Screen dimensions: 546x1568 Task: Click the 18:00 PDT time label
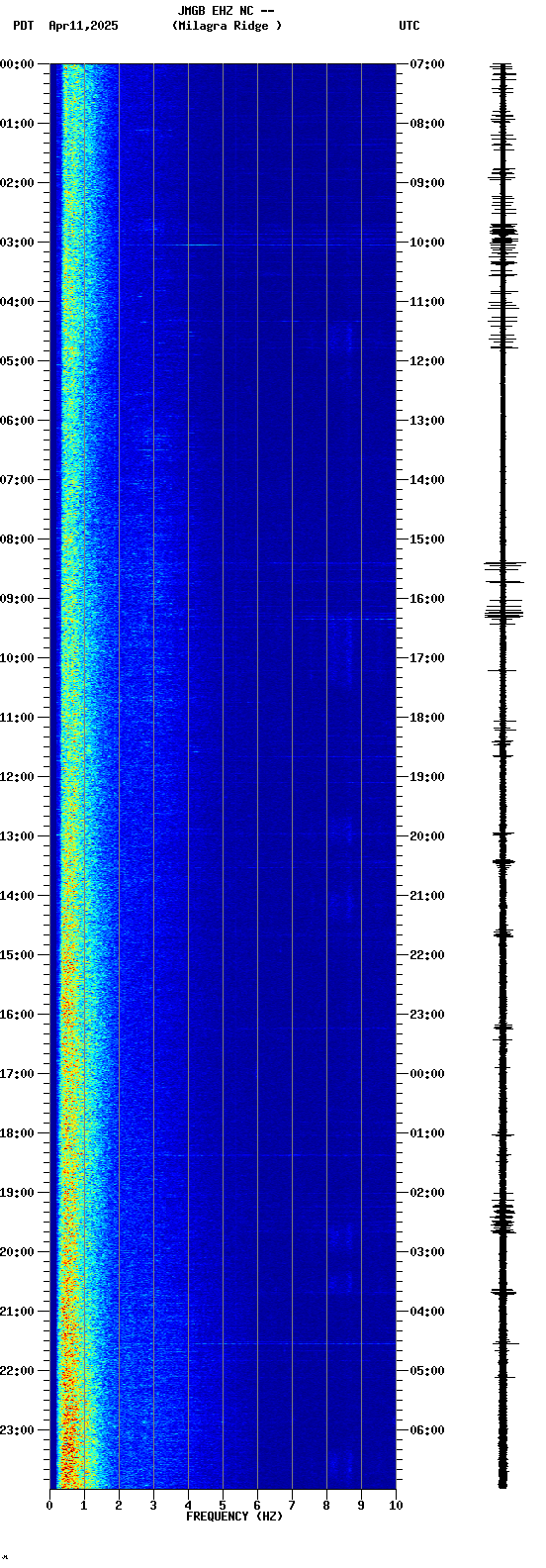point(17,1133)
